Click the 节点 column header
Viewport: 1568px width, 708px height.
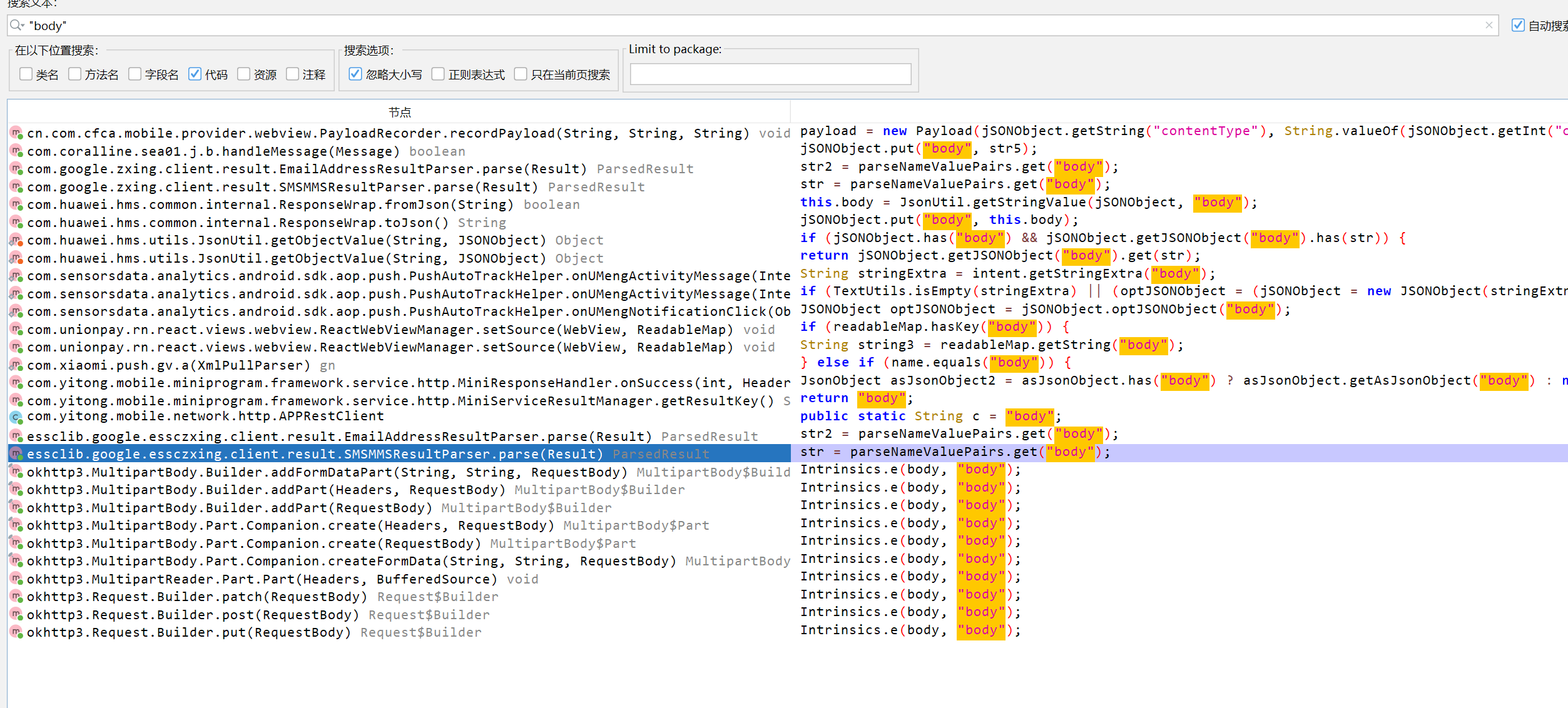[399, 112]
